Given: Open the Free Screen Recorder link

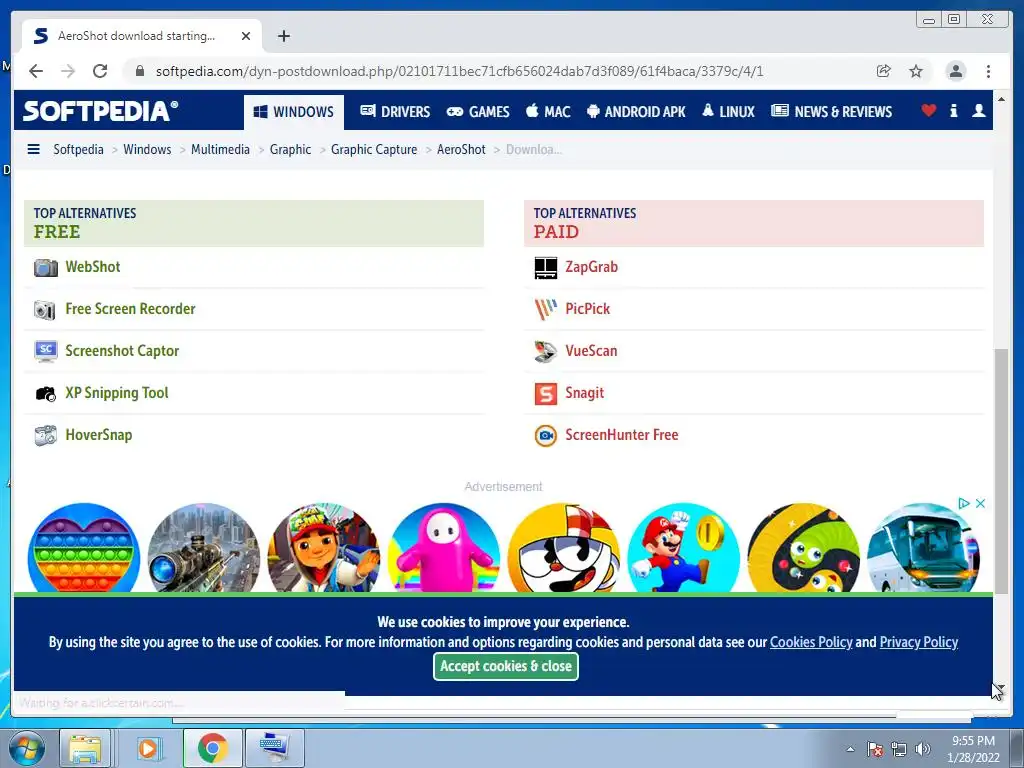Looking at the screenshot, I should 130,308.
